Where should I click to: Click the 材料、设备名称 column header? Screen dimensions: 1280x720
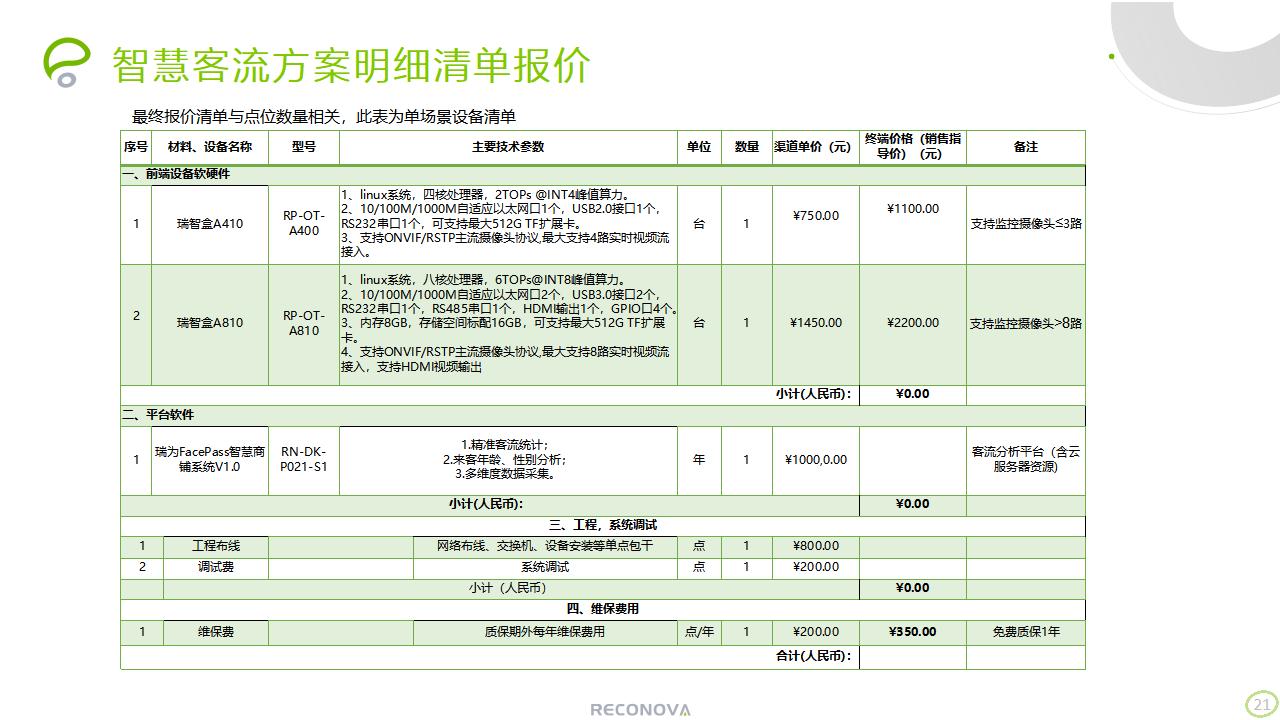(210, 147)
